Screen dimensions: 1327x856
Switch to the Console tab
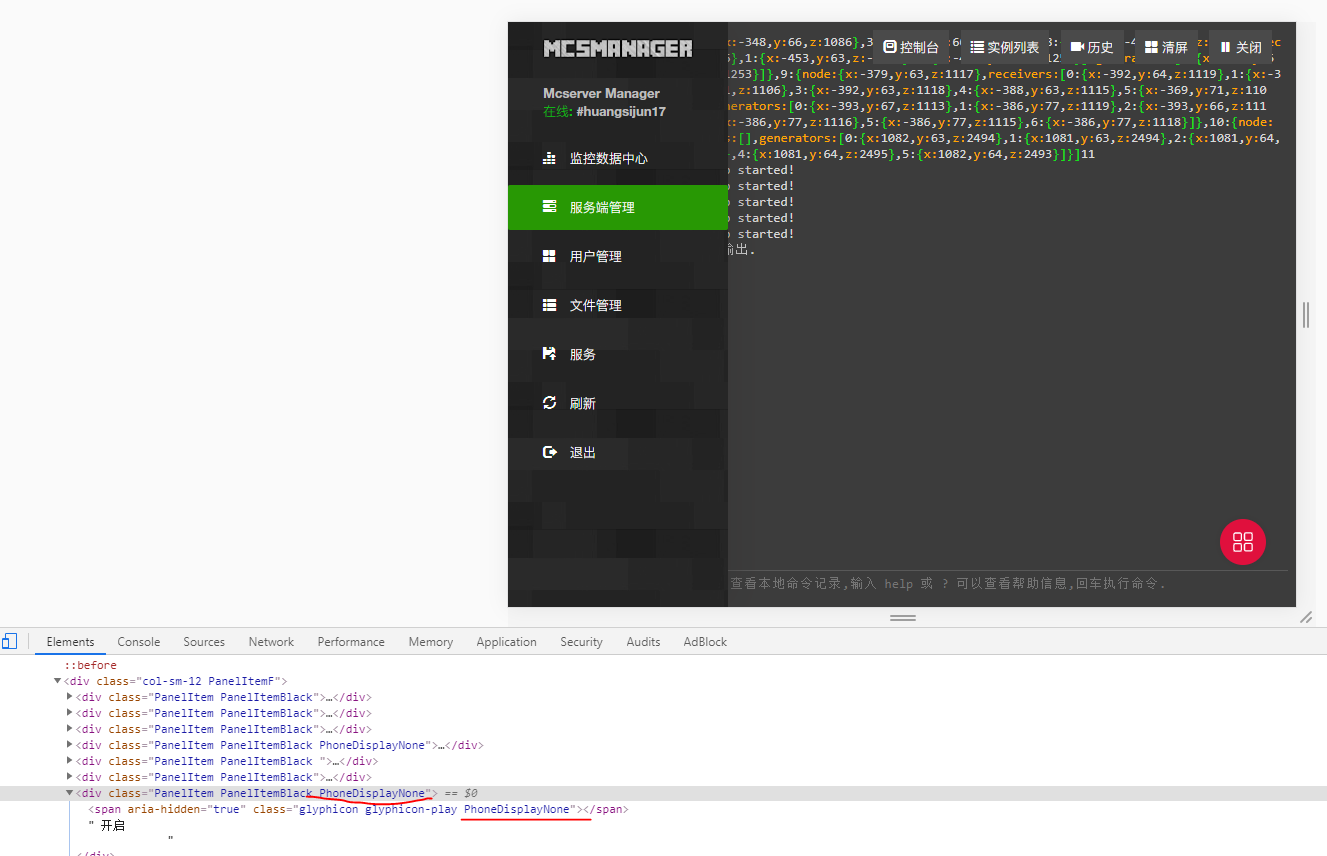tap(138, 641)
